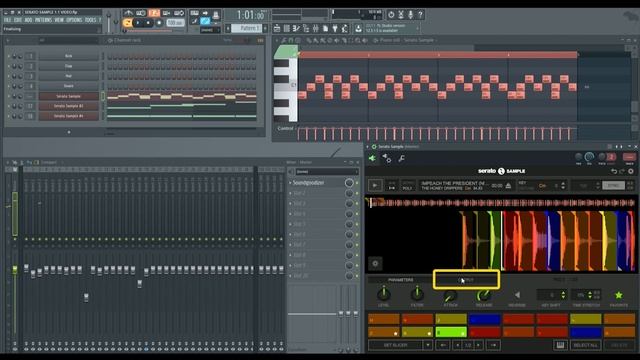Click the transport Stop button

tap(148, 23)
